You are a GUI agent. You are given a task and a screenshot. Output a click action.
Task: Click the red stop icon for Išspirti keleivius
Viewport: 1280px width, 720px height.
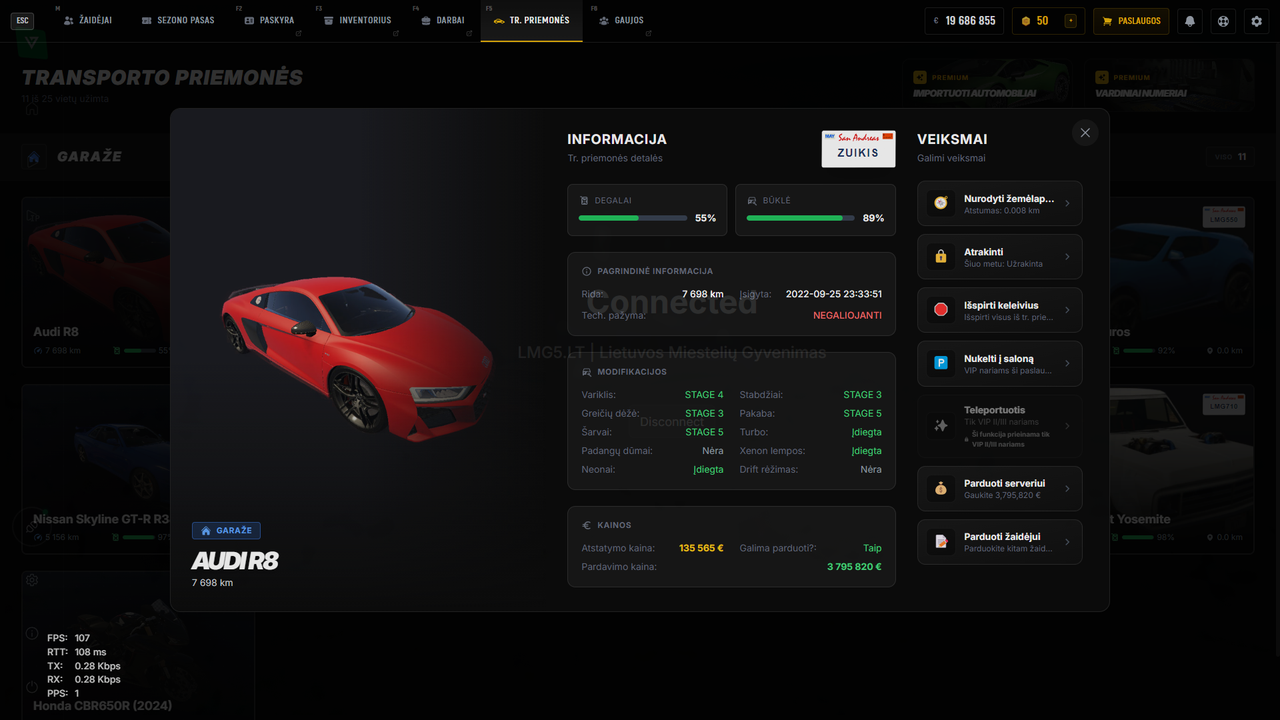(x=941, y=310)
